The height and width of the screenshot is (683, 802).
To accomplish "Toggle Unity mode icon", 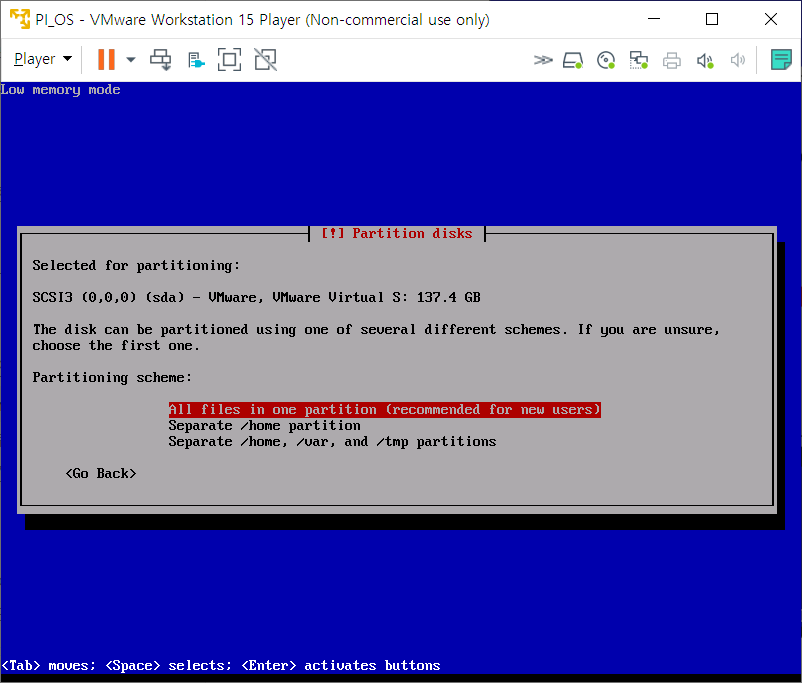I will pyautogui.click(x=265, y=60).
